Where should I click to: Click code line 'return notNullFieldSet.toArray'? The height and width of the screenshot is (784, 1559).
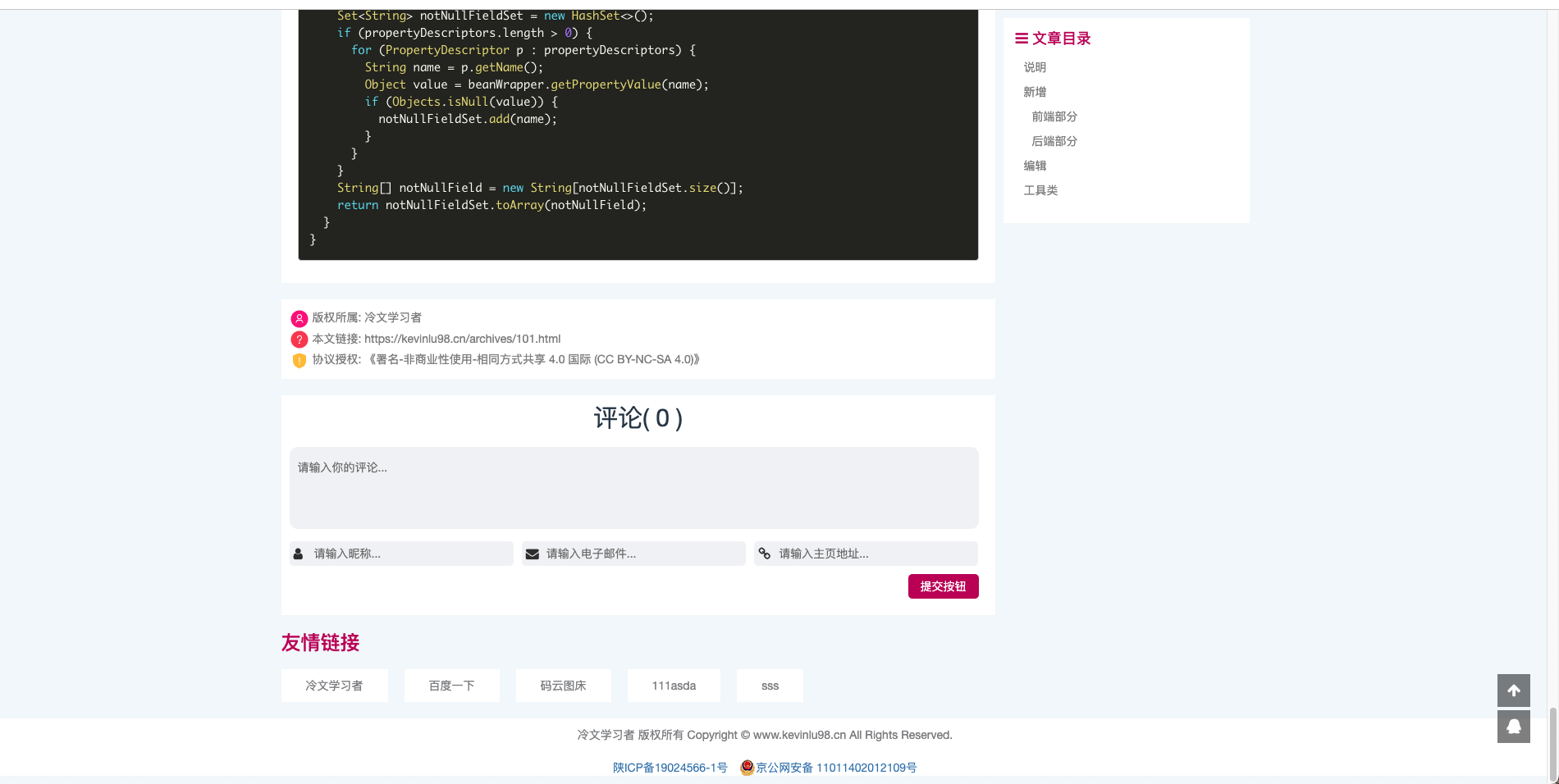click(491, 205)
